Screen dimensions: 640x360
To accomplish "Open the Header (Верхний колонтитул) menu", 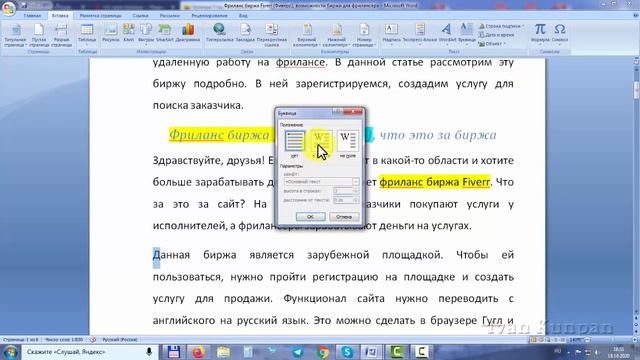I will tap(307, 35).
